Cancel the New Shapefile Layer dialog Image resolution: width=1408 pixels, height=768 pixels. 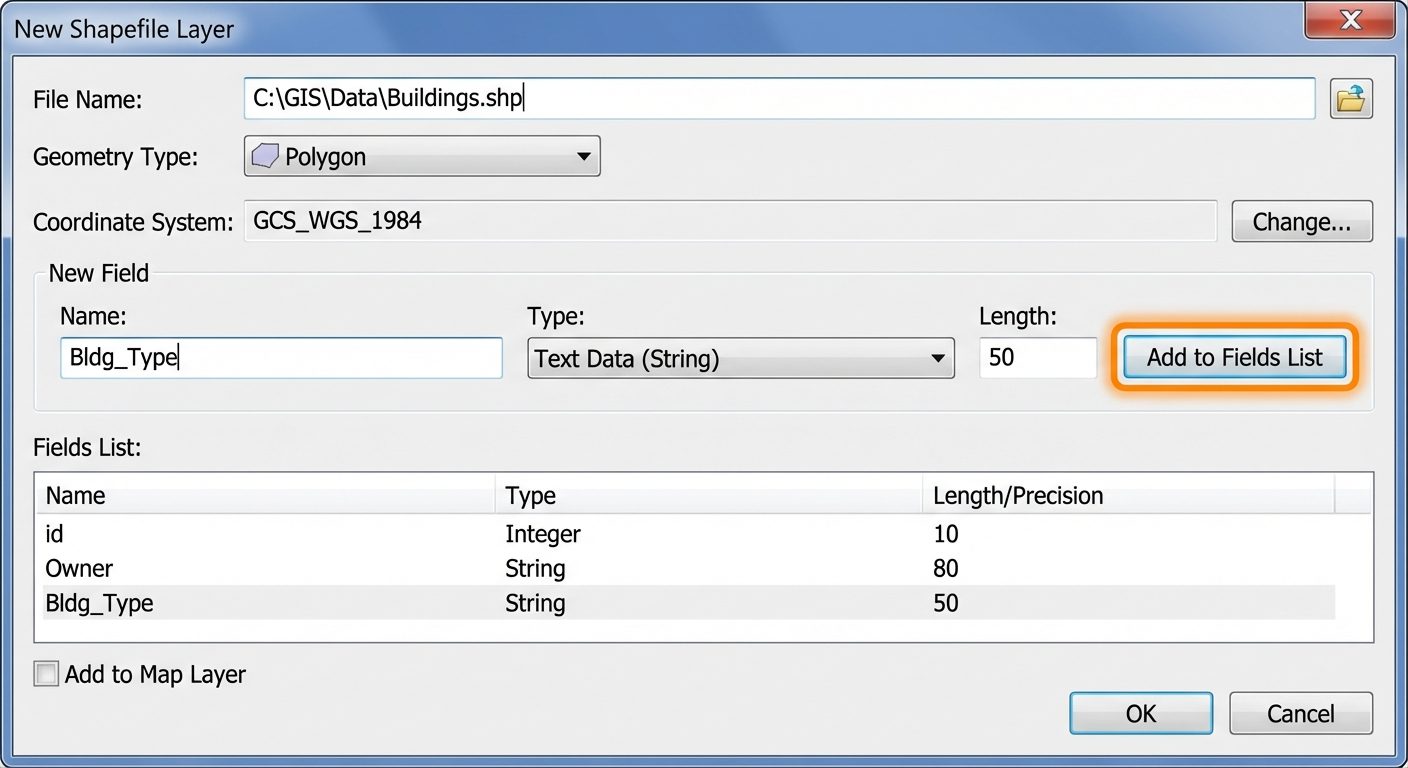tap(1300, 713)
